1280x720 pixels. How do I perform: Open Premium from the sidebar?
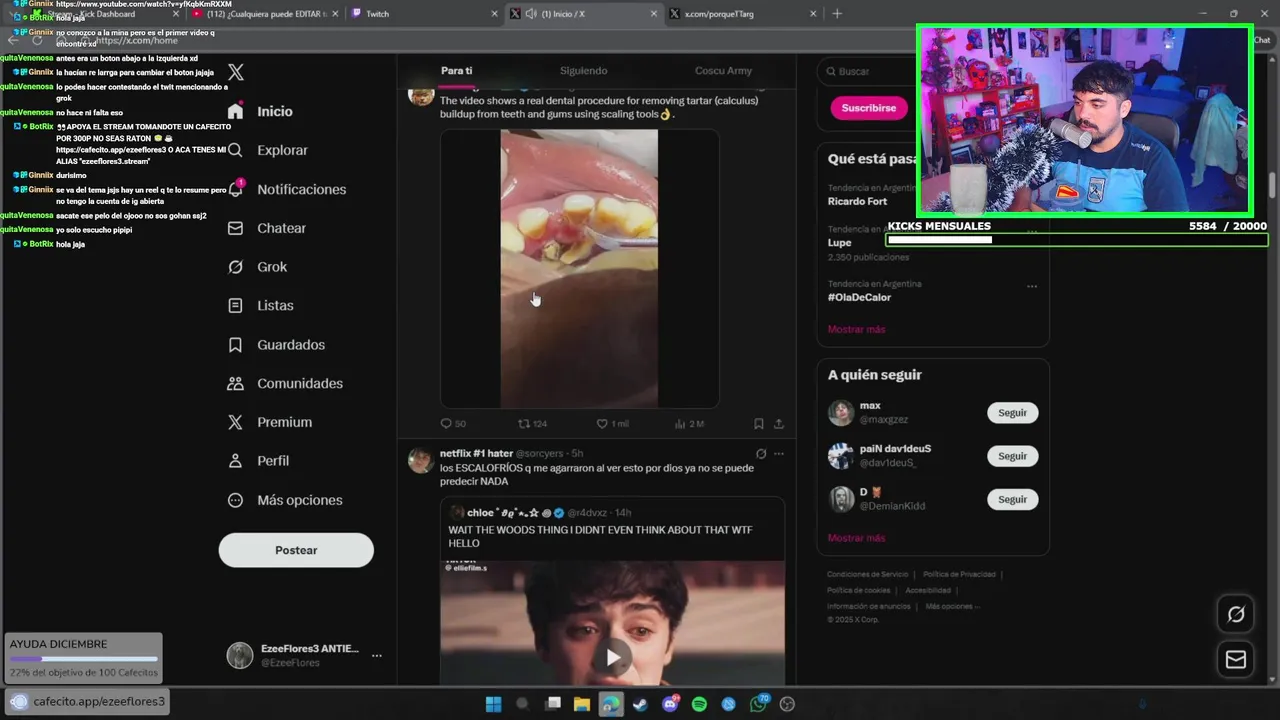coord(270,422)
